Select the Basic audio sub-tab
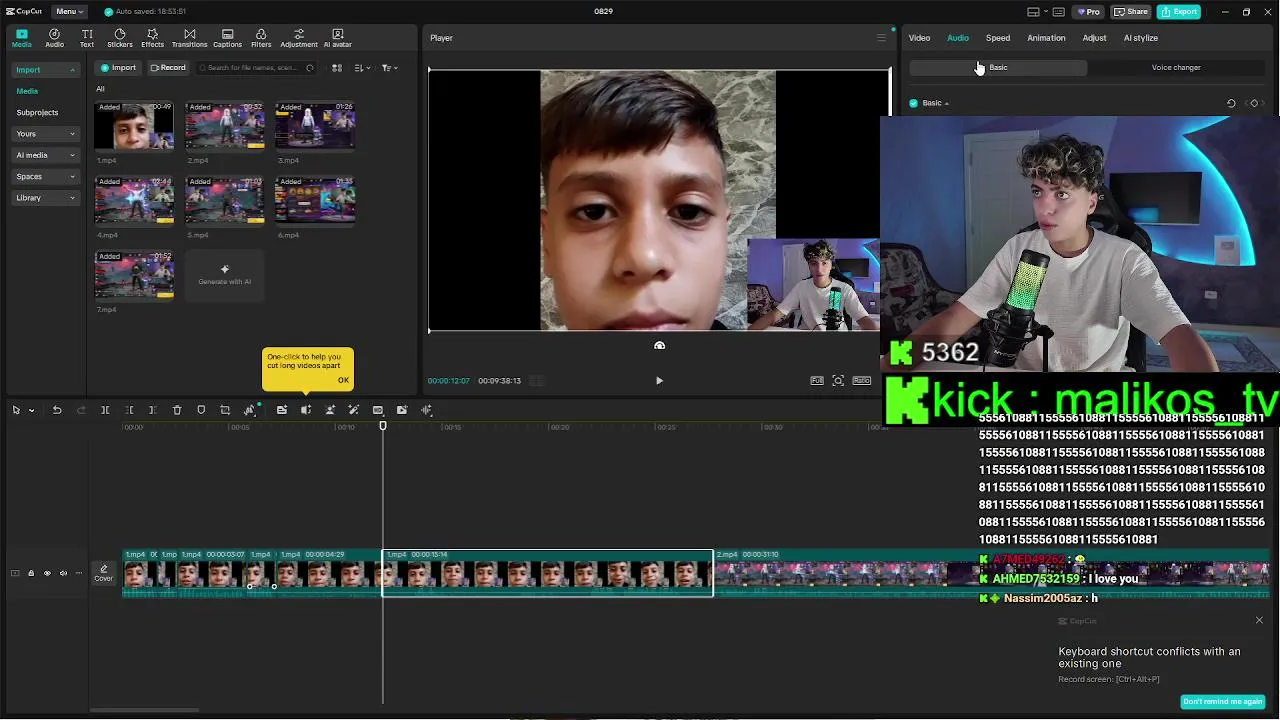 click(998, 68)
